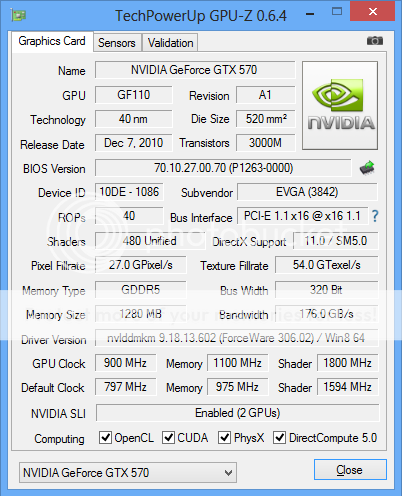Click the camera screenshot icon

click(x=375, y=41)
